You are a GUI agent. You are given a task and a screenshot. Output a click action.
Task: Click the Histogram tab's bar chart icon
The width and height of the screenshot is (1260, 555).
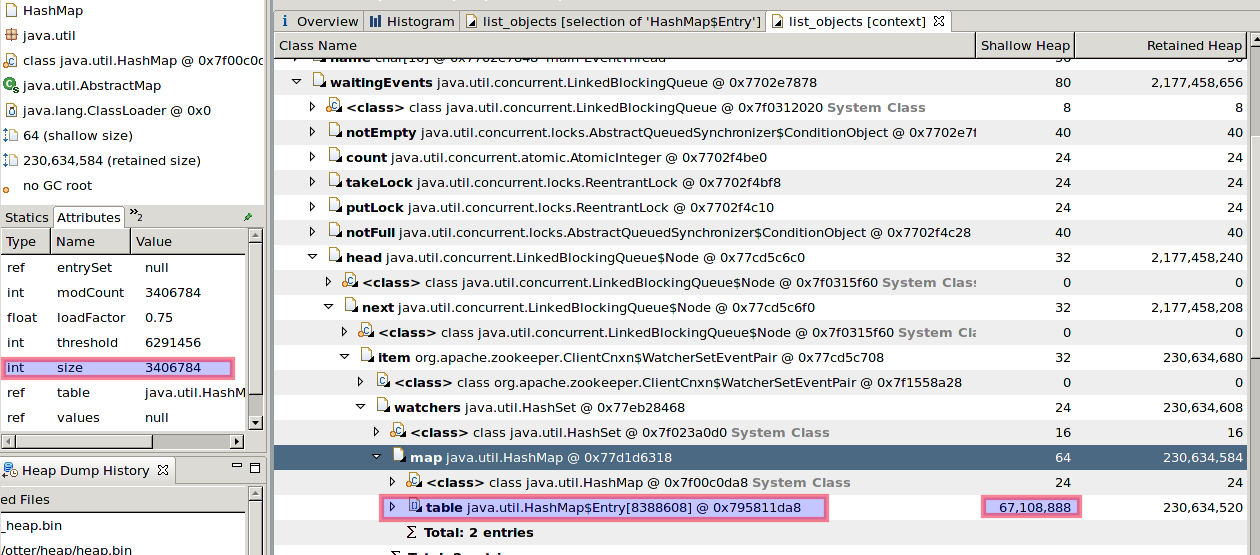point(376,21)
